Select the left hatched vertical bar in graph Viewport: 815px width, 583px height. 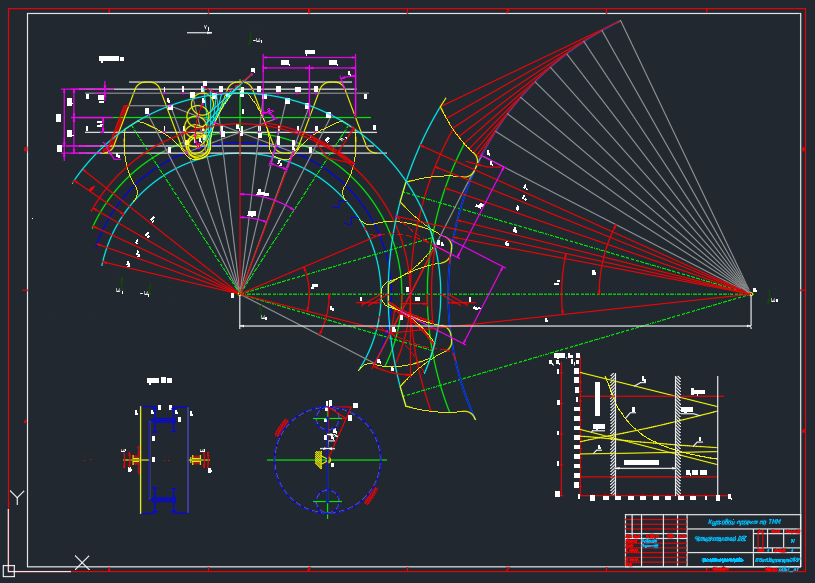click(x=612, y=435)
